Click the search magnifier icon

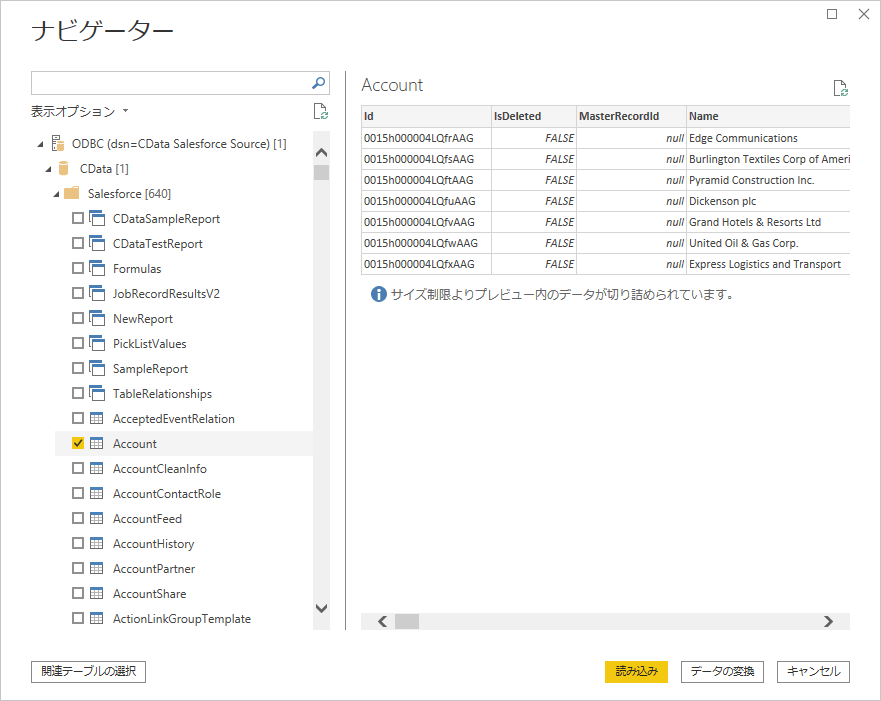tap(319, 83)
